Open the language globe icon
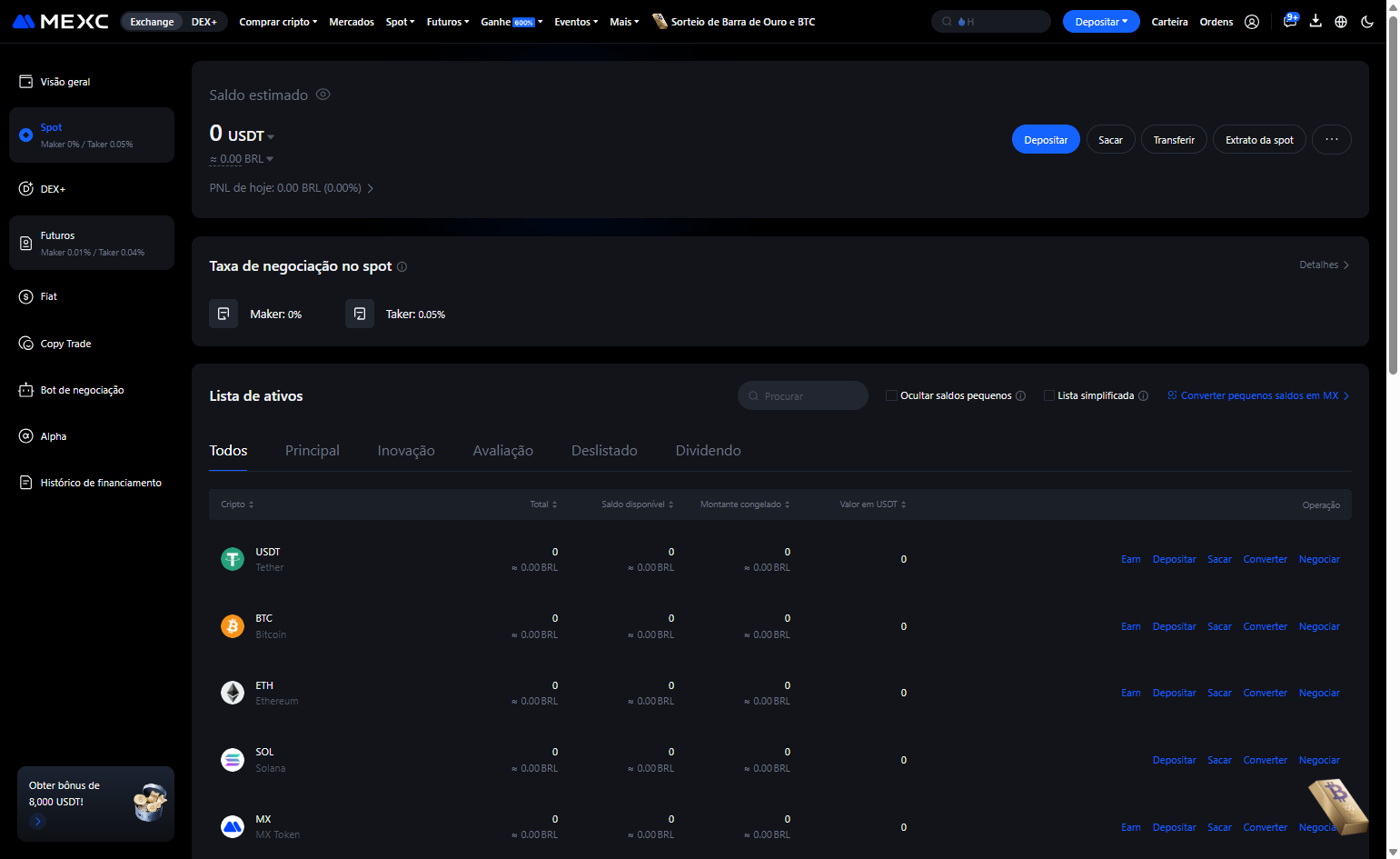Screen dimensions: 1400x859 point(1341,22)
